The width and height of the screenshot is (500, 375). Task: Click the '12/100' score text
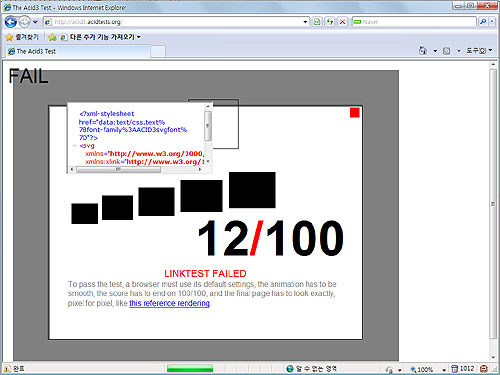[270, 238]
